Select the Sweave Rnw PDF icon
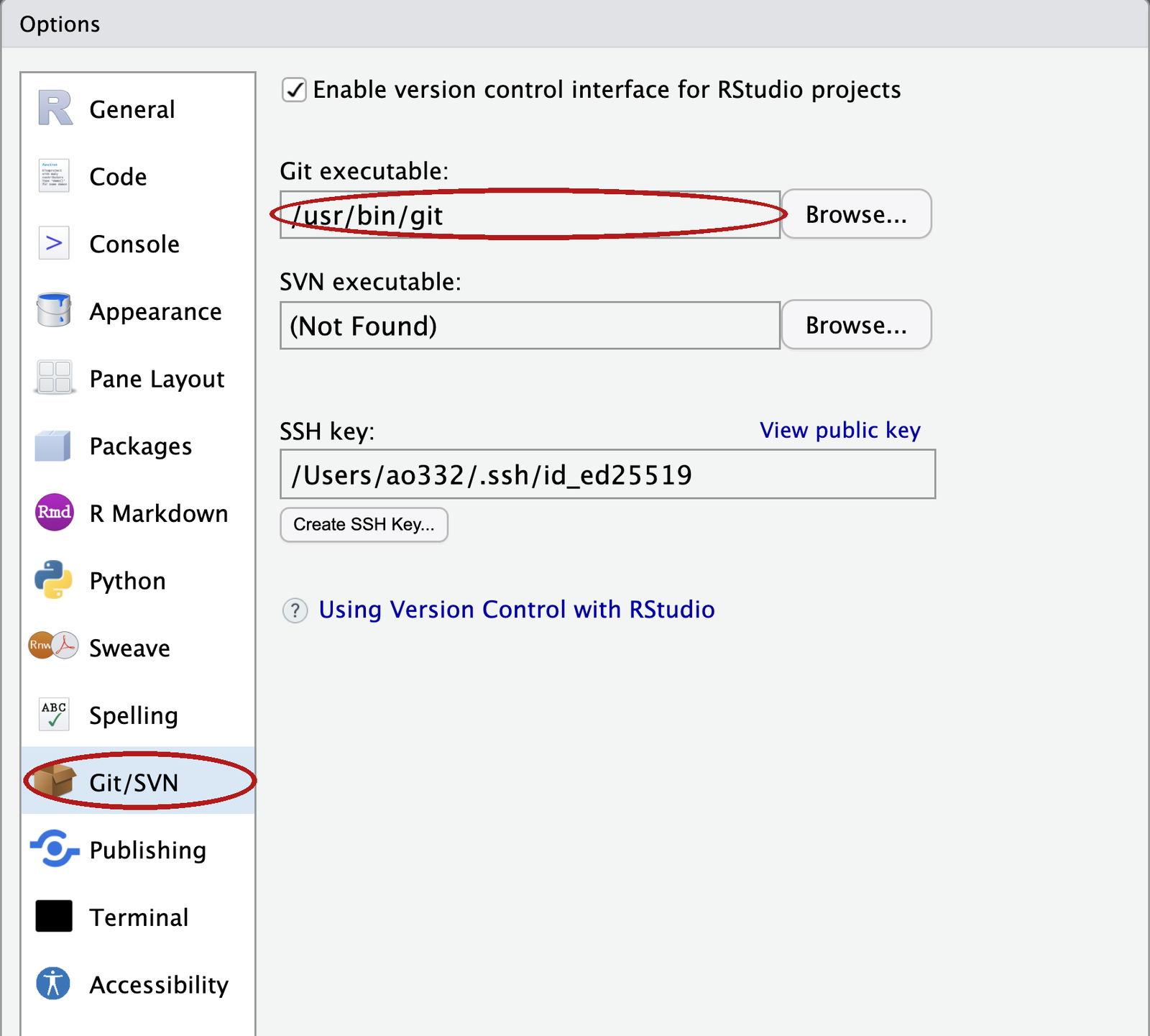 (53, 646)
